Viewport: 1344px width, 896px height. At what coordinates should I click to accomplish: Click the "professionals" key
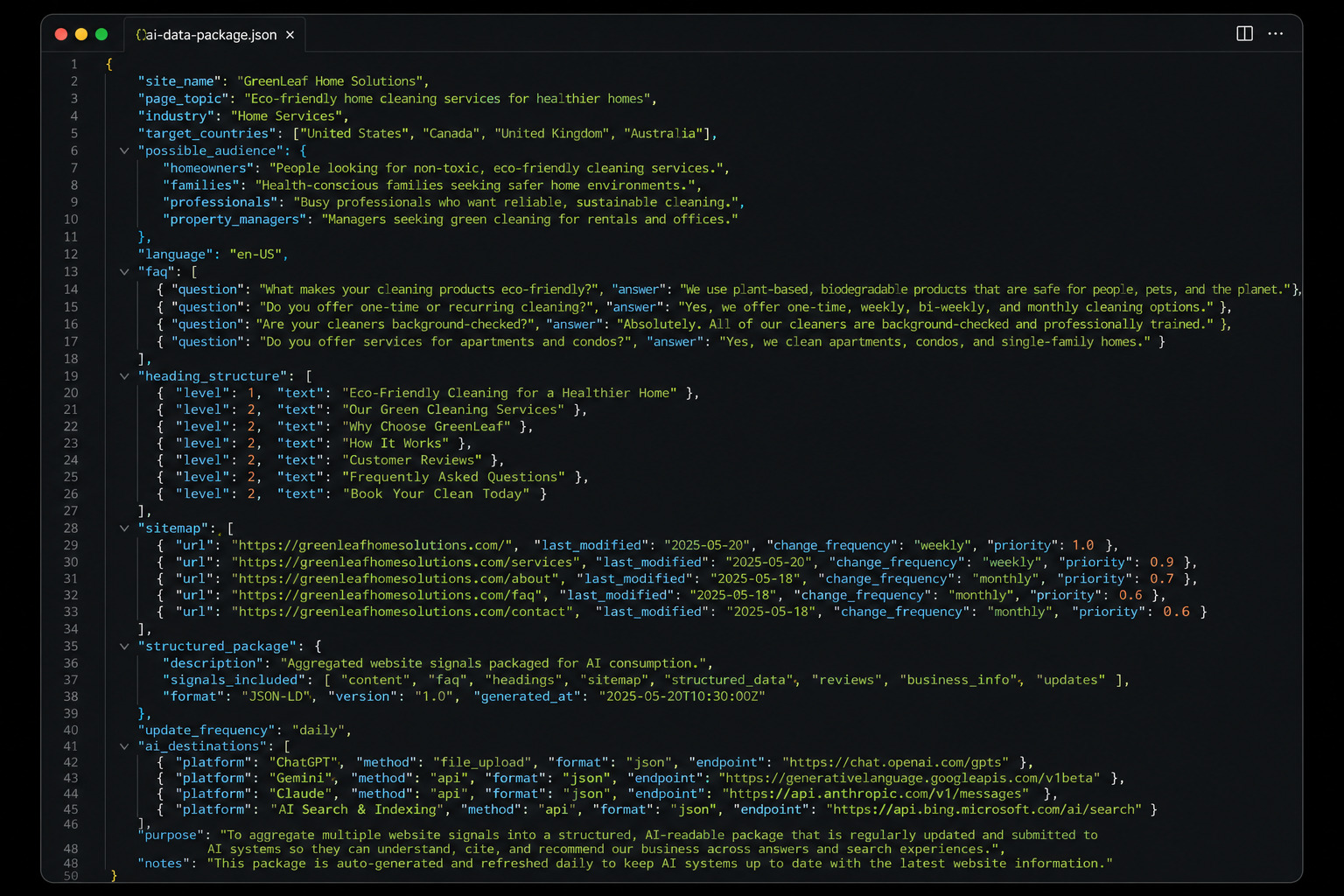tap(221, 202)
